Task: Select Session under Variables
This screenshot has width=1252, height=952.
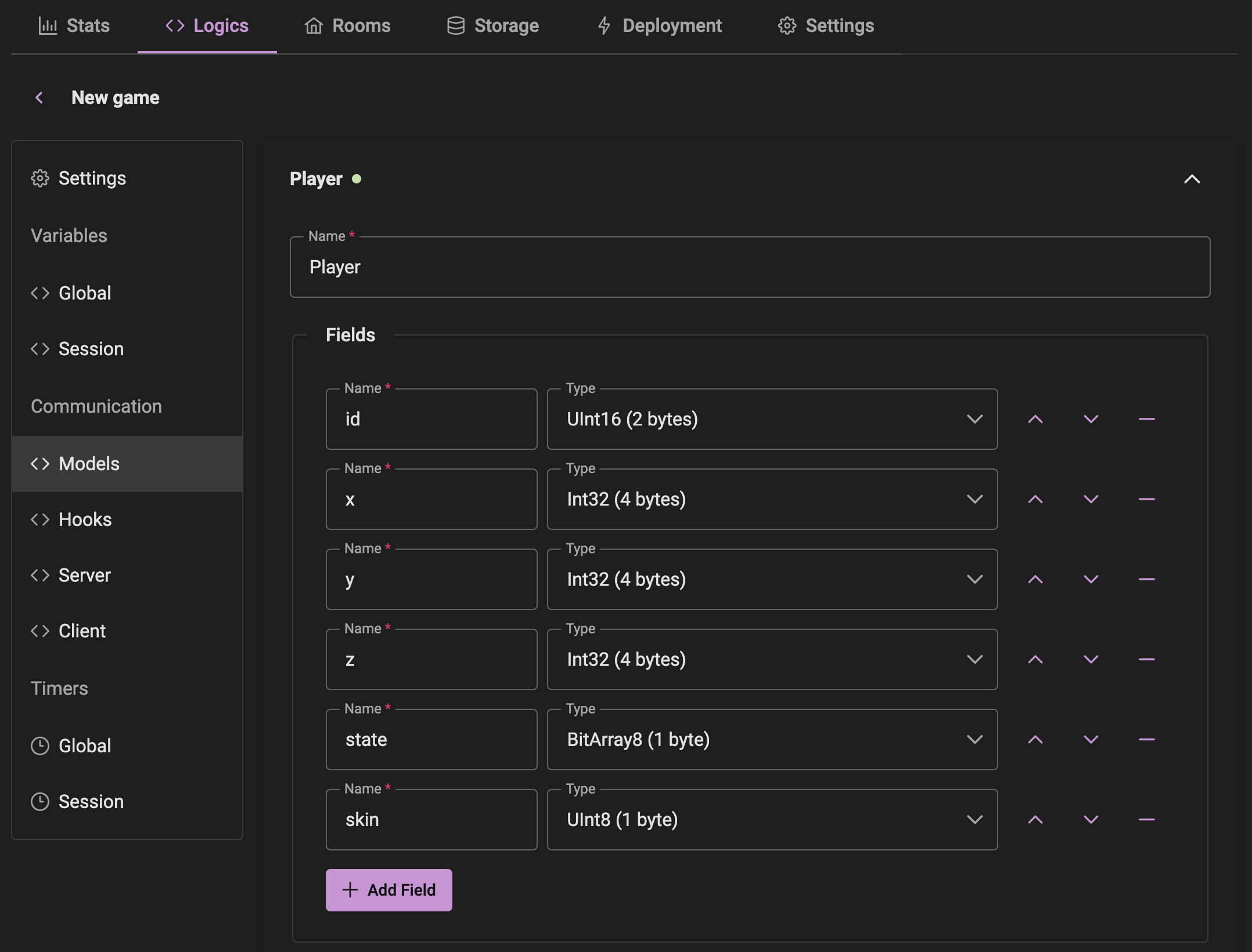Action: (127, 349)
